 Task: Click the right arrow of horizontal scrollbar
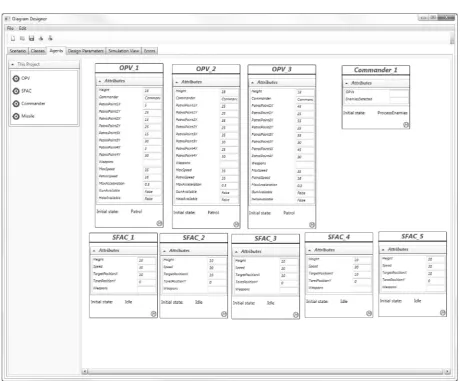(x=447, y=371)
